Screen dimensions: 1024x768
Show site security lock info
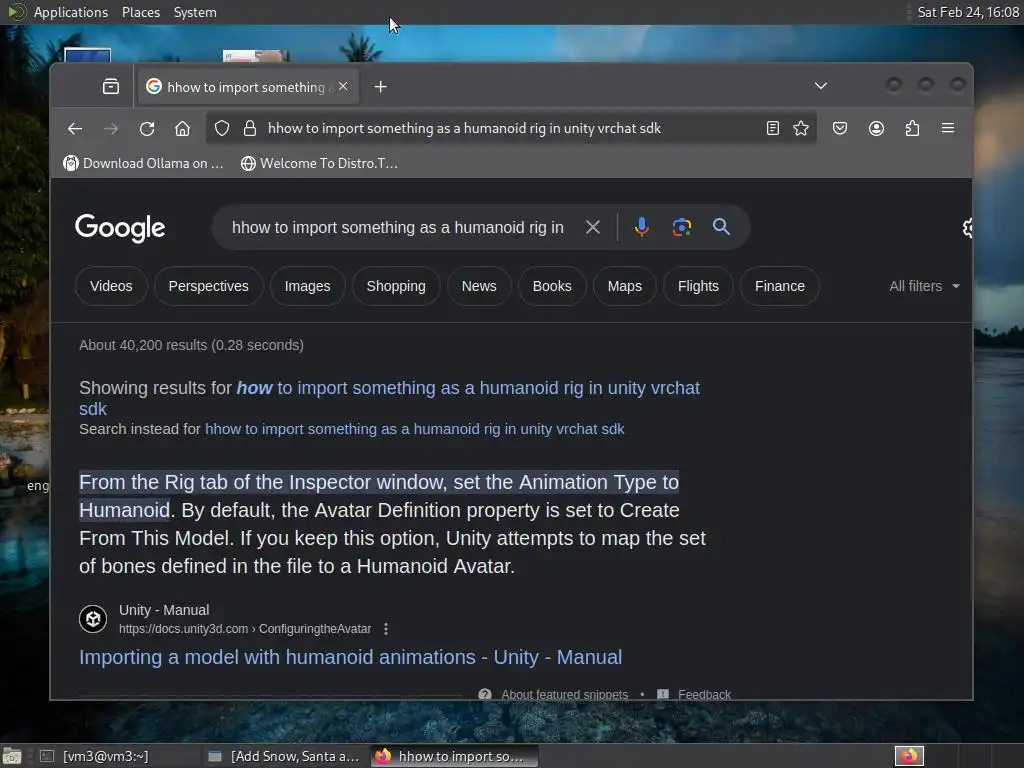[x=249, y=129]
